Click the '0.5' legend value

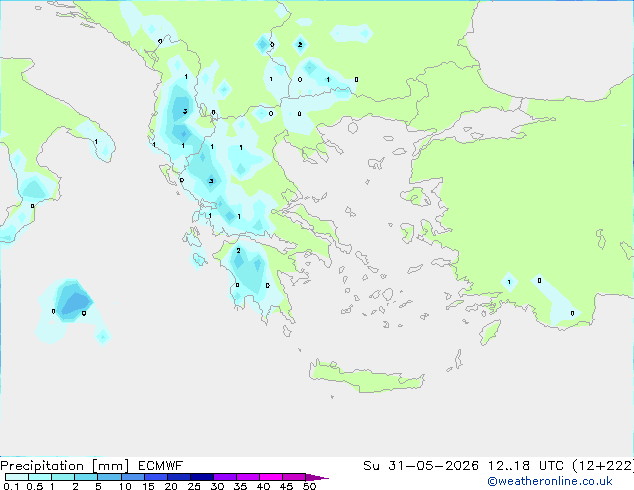(x=35, y=486)
